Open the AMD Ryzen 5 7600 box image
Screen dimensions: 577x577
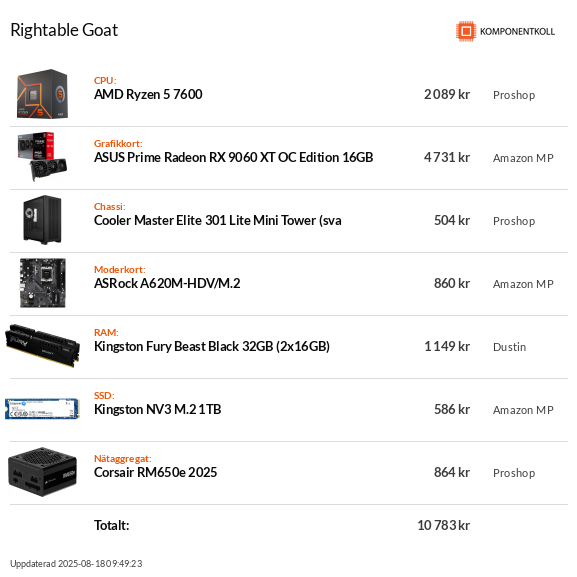43,94
